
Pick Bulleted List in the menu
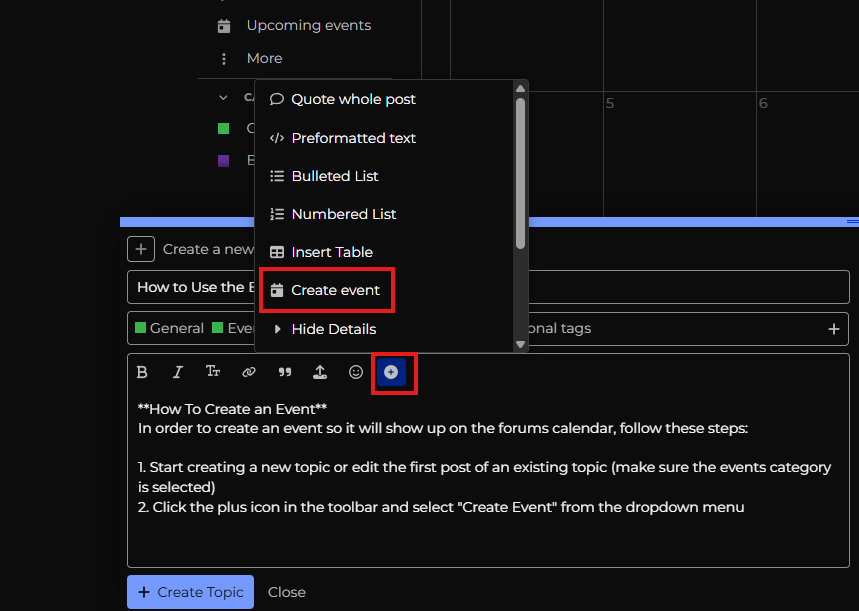coord(334,176)
